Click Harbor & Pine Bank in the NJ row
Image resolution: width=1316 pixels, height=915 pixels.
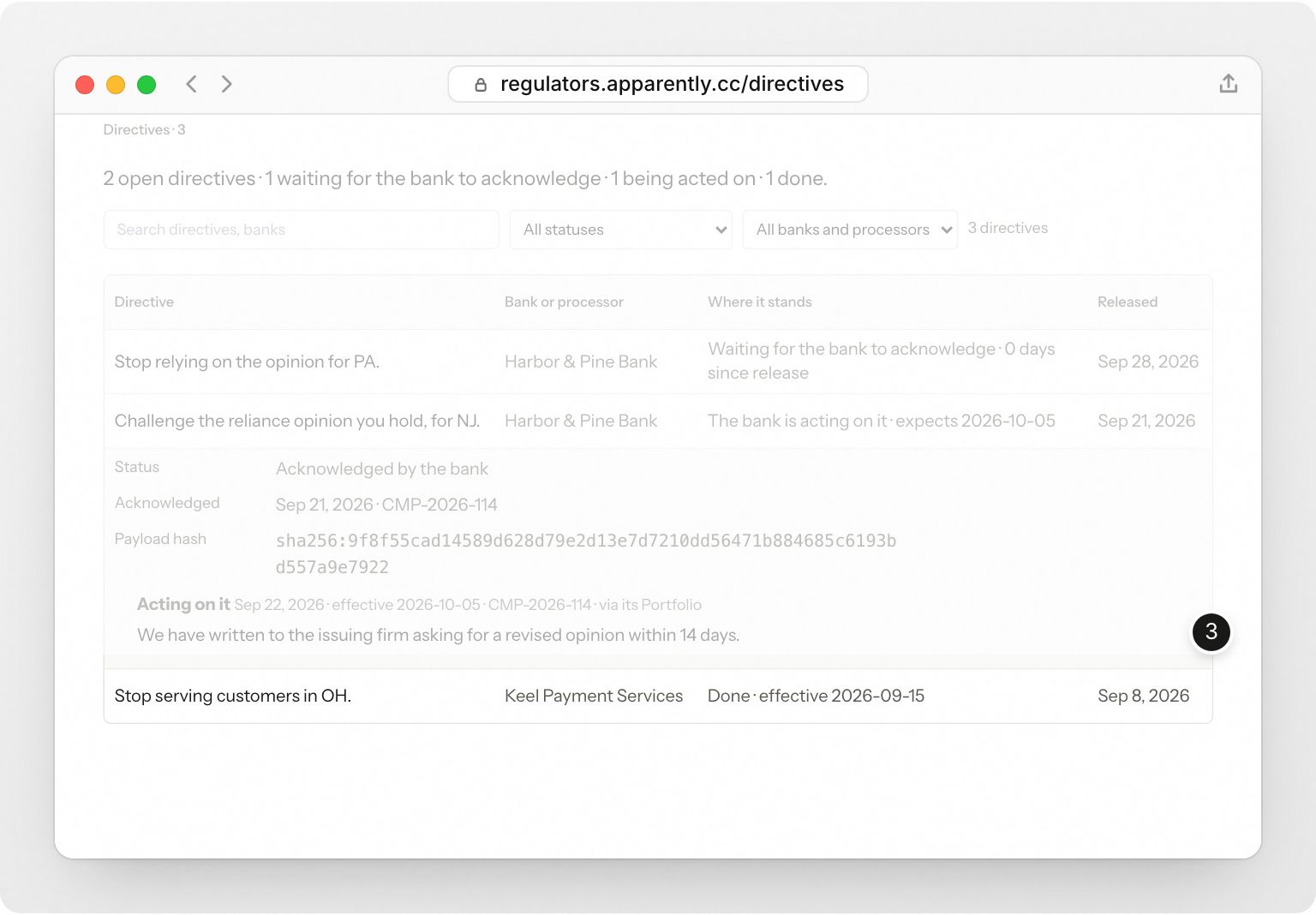581,421
